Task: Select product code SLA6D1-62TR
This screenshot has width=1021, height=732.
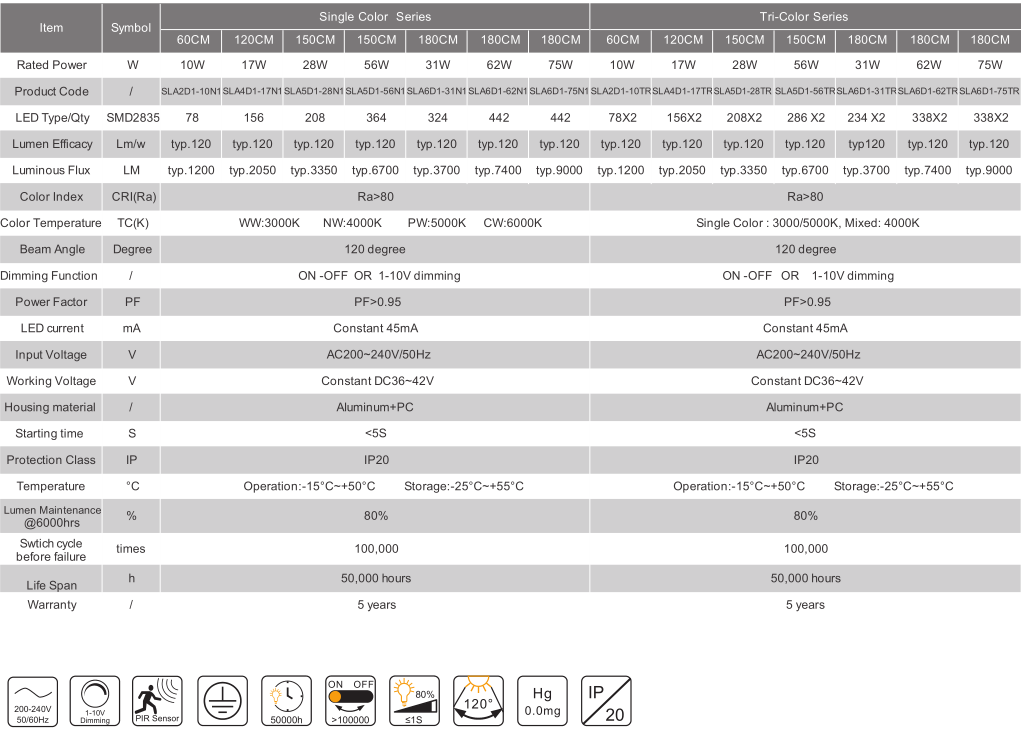Action: coord(928,91)
